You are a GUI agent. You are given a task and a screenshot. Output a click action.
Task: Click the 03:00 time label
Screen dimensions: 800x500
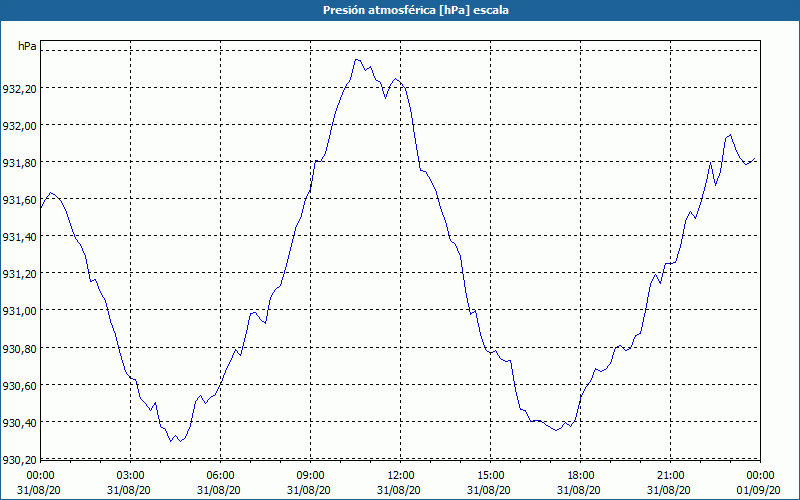pyautogui.click(x=131, y=476)
